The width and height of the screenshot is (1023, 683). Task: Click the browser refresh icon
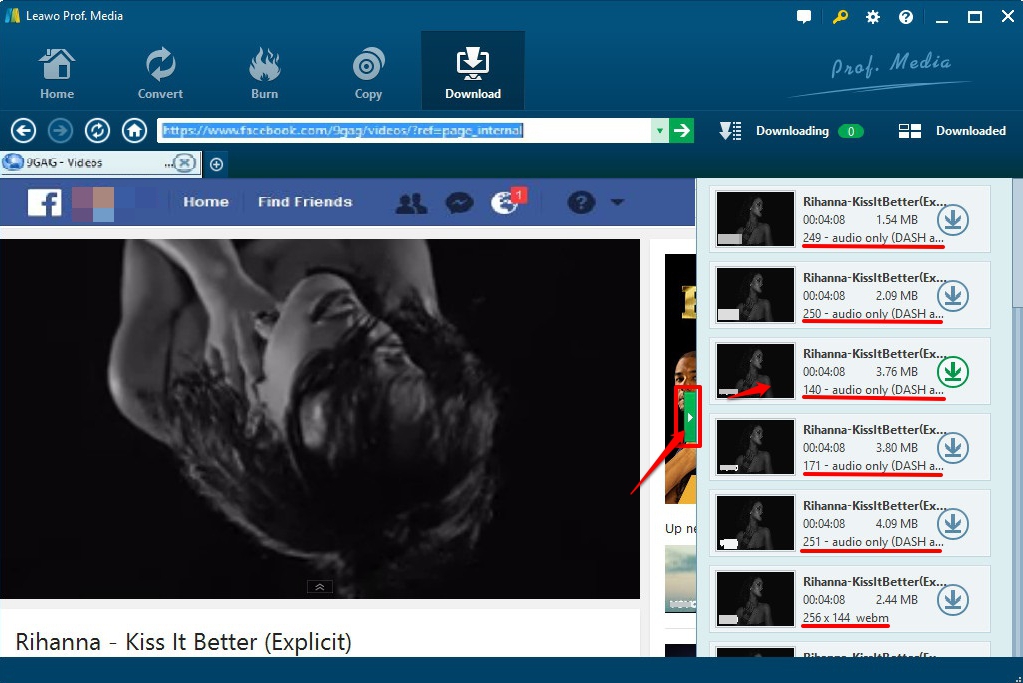pyautogui.click(x=97, y=131)
